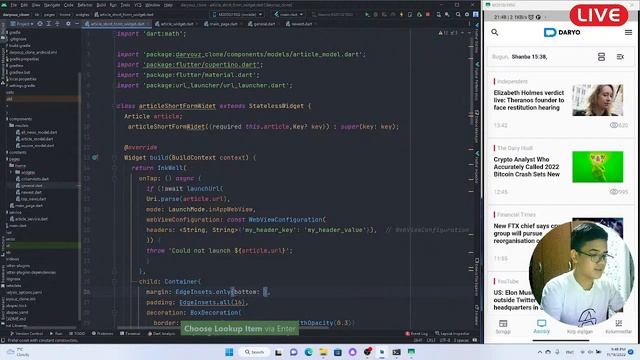The width and height of the screenshot is (640, 360).
Task: Open the Crypto Analyst Bitcoin Crash article
Action: pos(527,167)
